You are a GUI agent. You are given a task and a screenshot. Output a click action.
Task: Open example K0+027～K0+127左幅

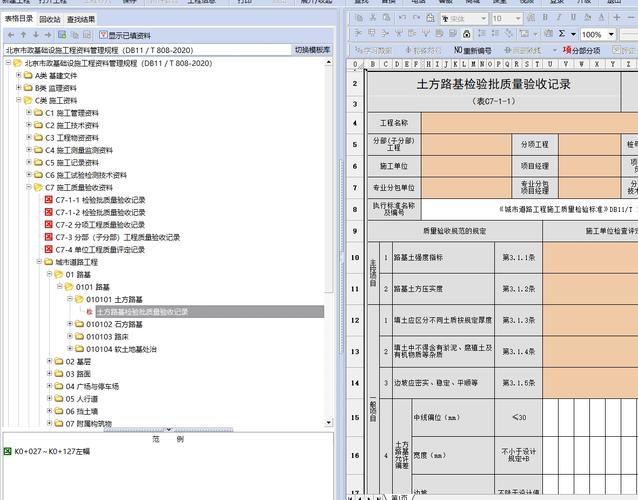tap(52, 451)
